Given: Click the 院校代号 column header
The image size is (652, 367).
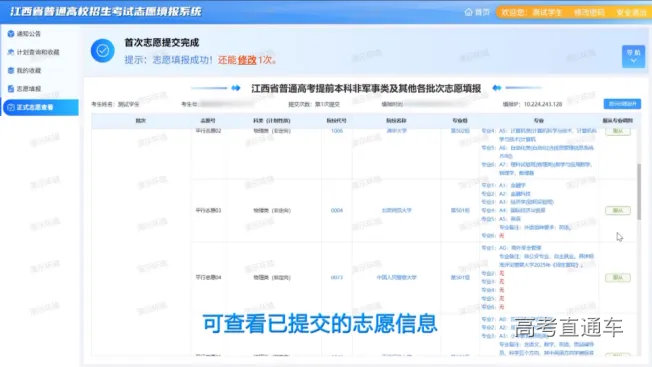Looking at the screenshot, I should tap(336, 121).
